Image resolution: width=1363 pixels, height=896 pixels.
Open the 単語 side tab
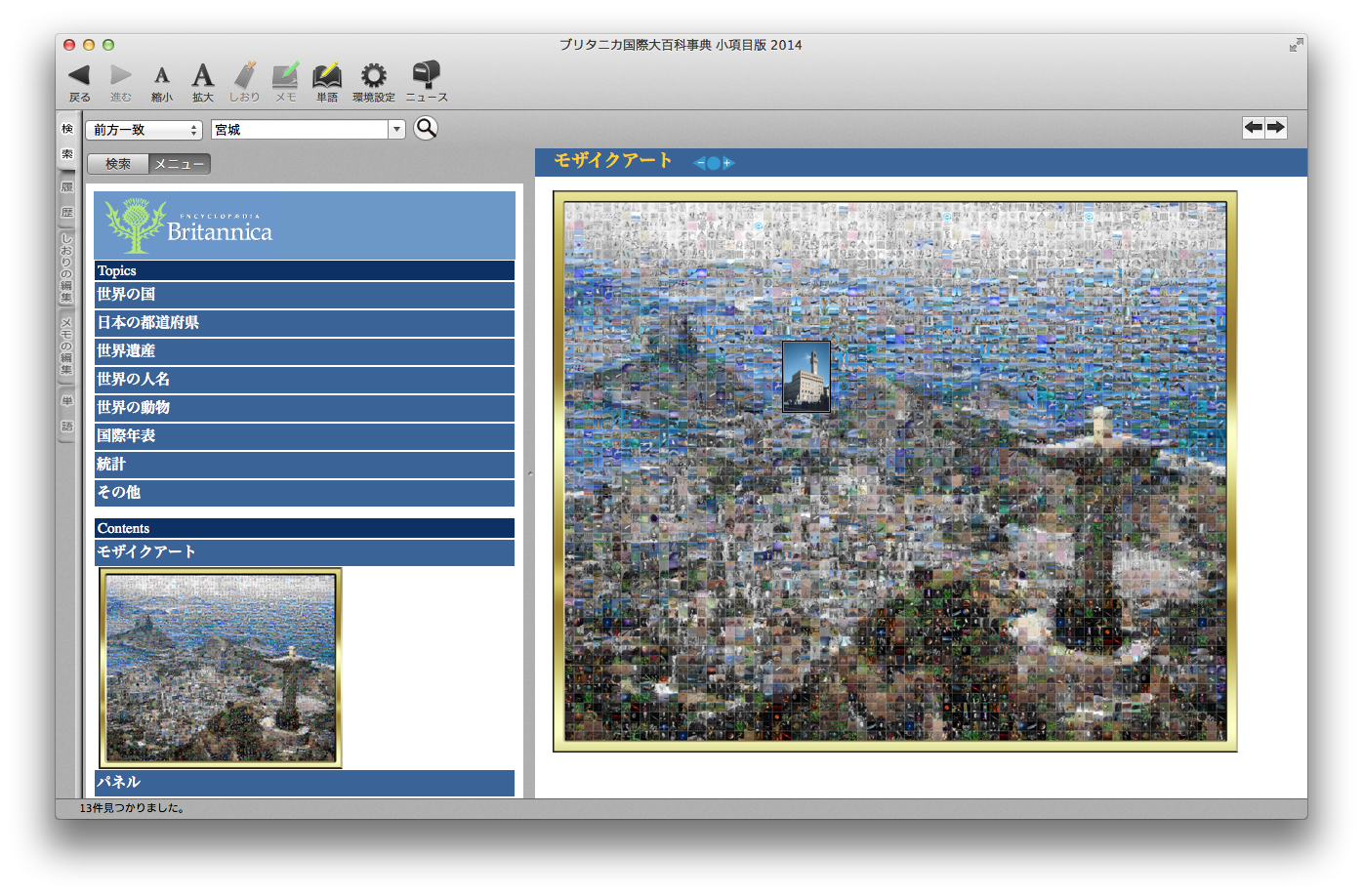67,413
